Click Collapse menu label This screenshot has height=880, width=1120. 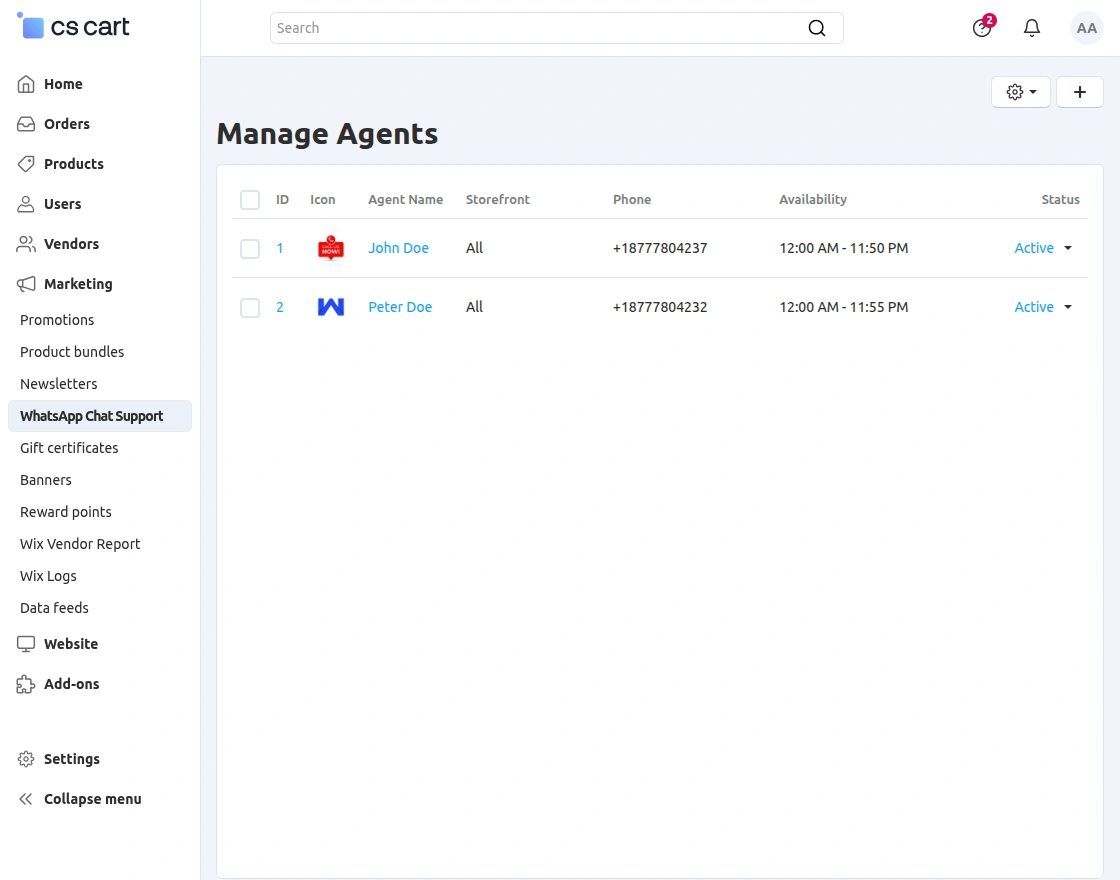(93, 799)
